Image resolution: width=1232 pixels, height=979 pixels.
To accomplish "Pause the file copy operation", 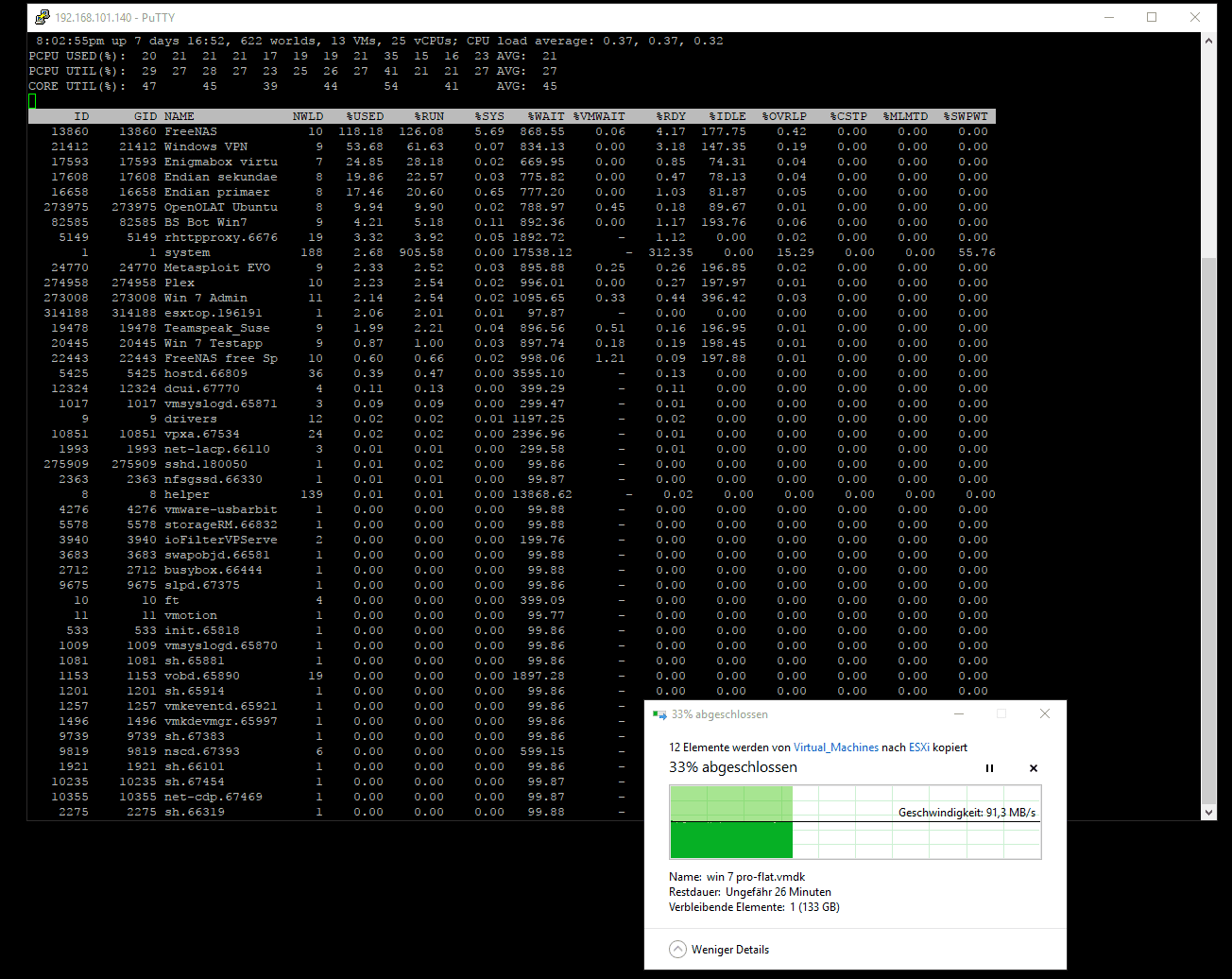I will tap(989, 768).
